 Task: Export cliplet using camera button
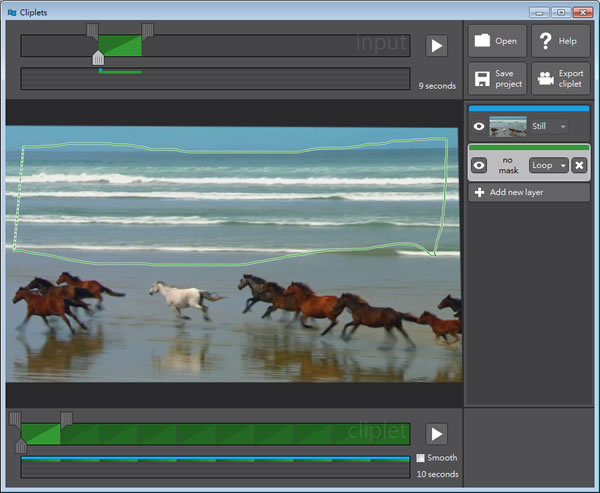point(559,79)
